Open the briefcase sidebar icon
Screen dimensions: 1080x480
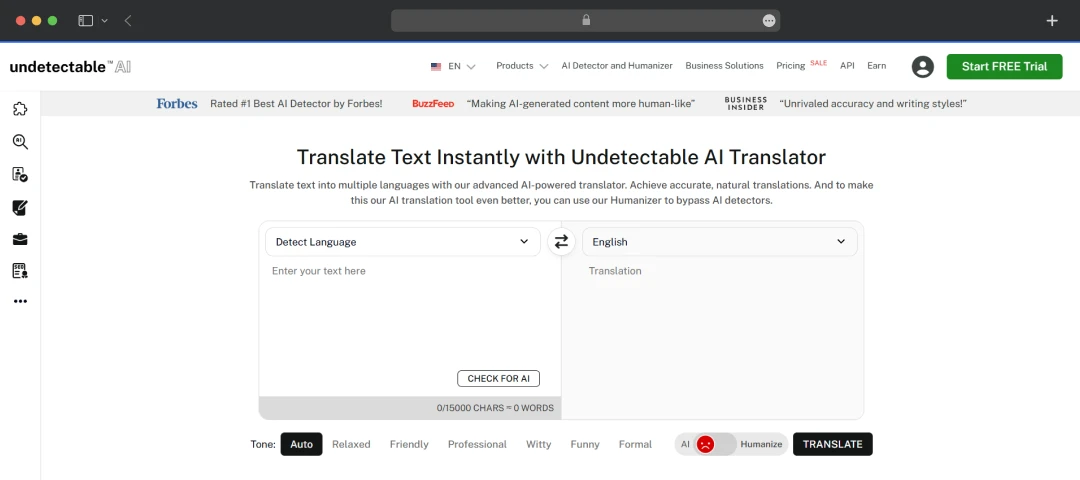pos(20,240)
